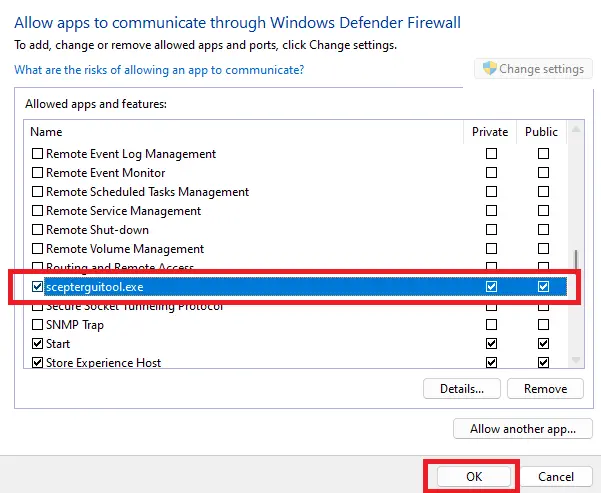Tick Private checkbox for Remote Event Log Management
This screenshot has width=601, height=493.
click(x=491, y=154)
